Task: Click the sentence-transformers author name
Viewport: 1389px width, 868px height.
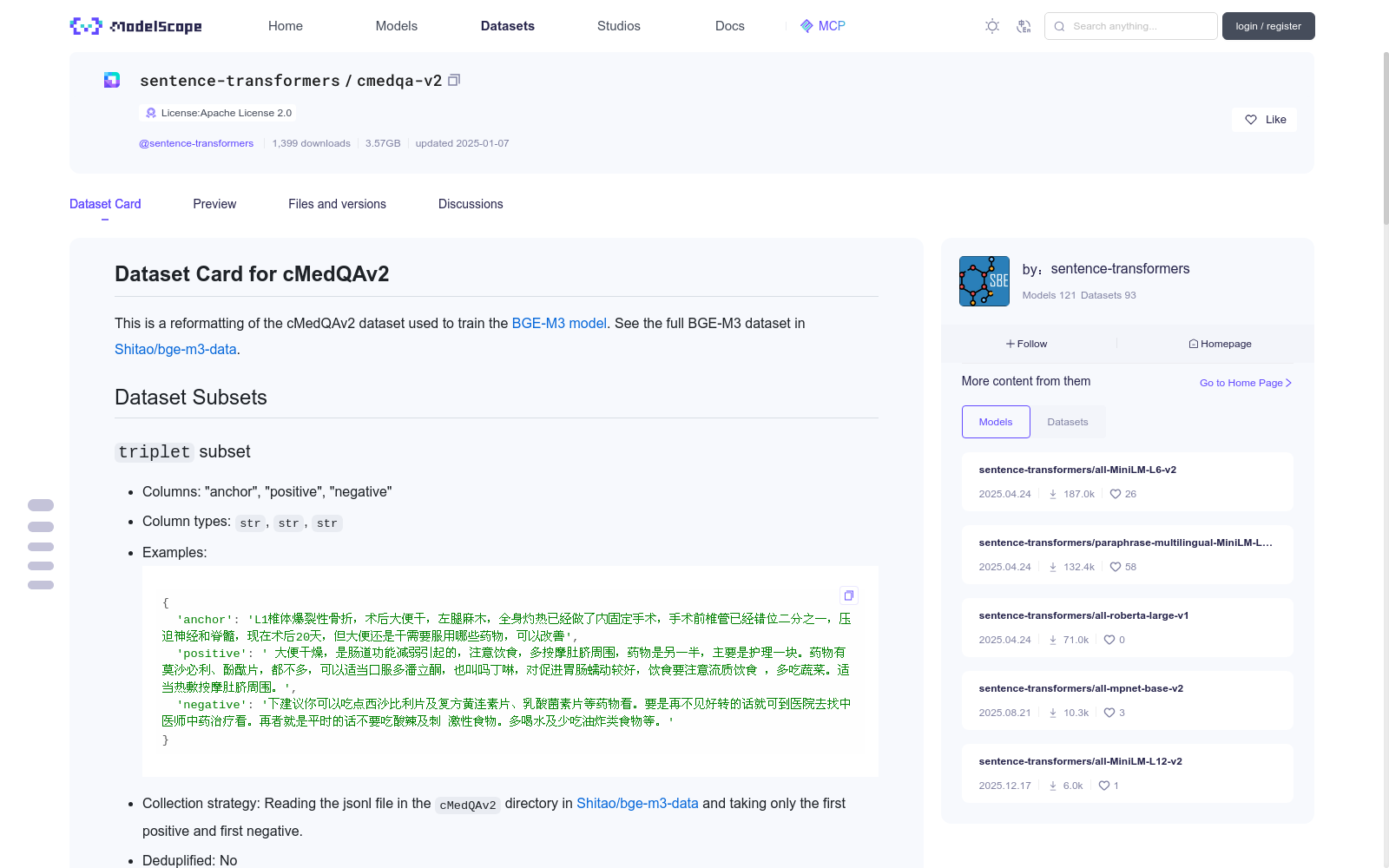Action: point(1120,269)
